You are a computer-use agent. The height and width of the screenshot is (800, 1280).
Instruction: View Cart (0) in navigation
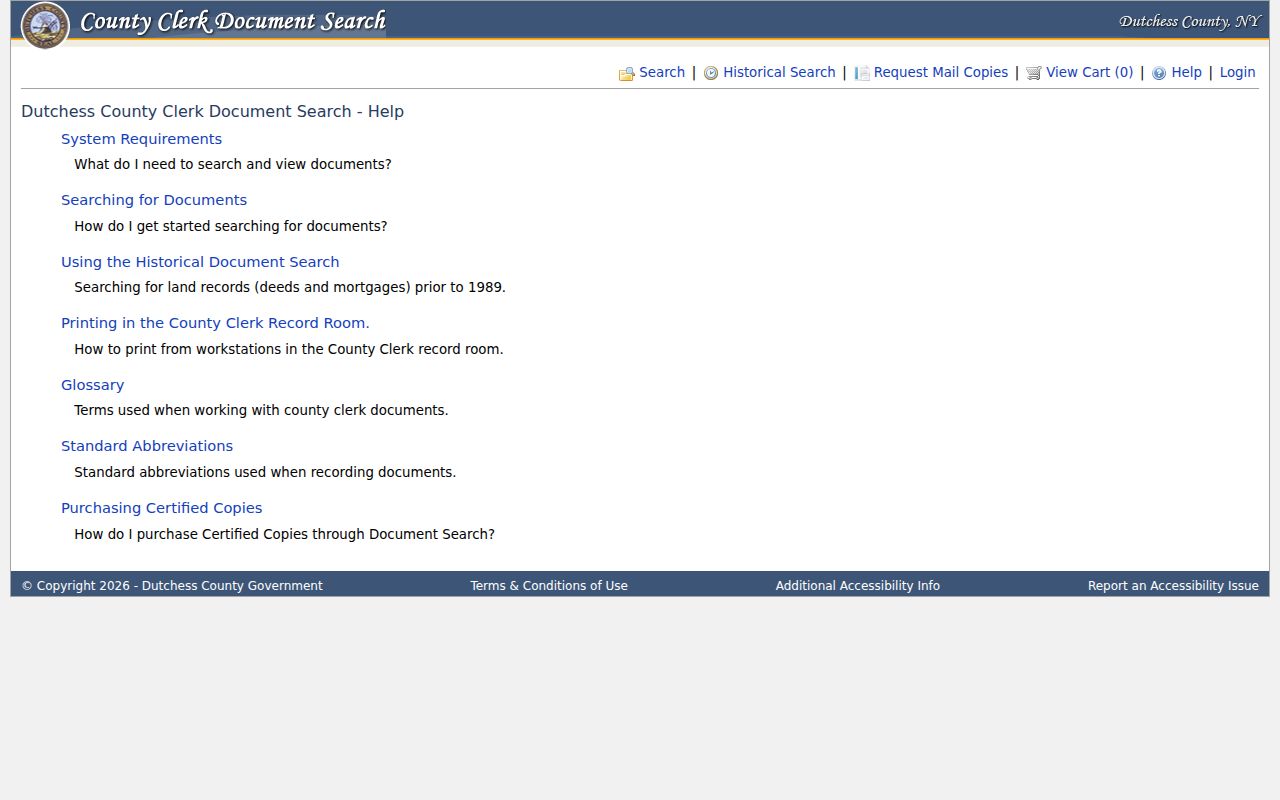[1090, 72]
